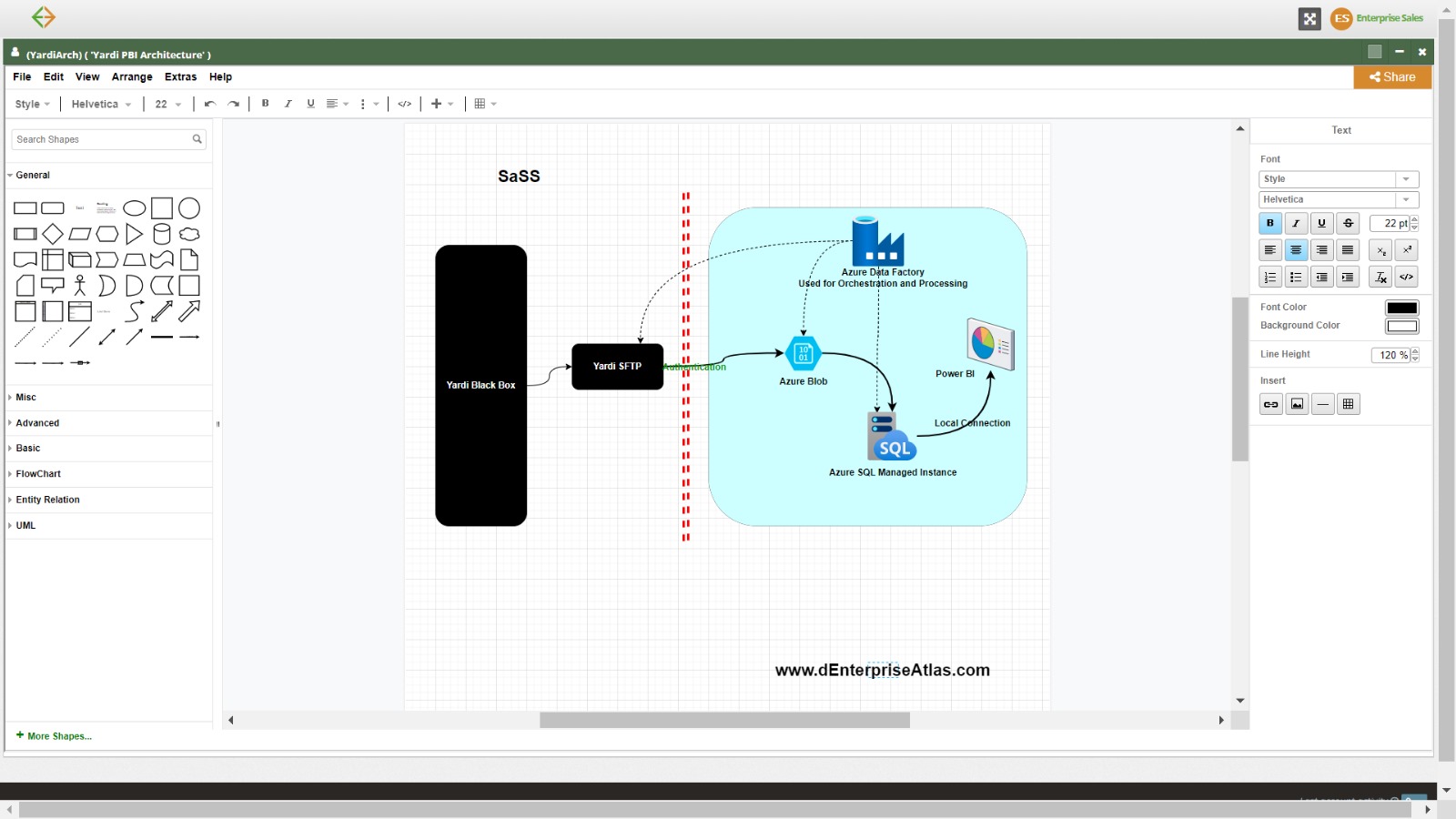Apply subscript in the Text panel
1456x819 pixels.
click(1381, 250)
